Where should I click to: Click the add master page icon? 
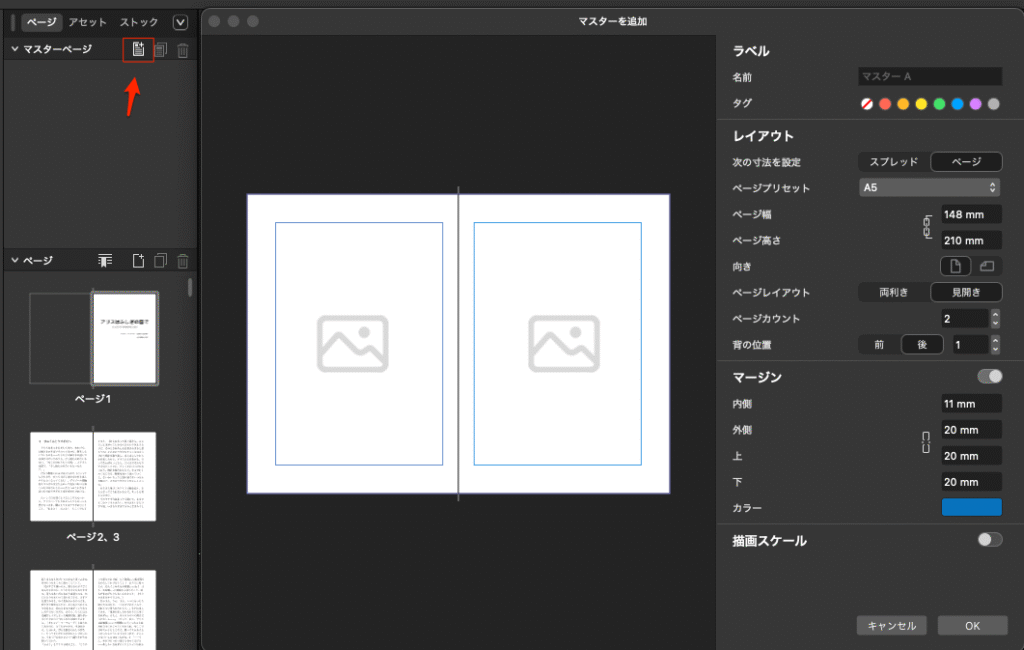click(x=139, y=49)
